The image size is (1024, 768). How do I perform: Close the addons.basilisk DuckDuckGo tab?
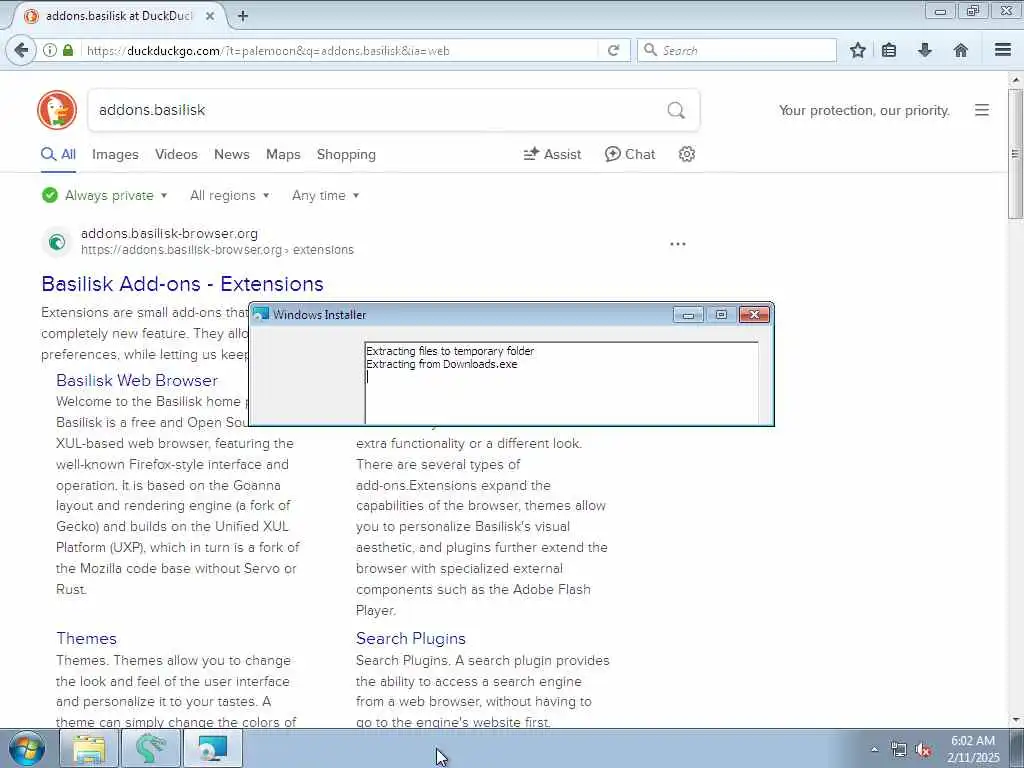click(x=210, y=16)
